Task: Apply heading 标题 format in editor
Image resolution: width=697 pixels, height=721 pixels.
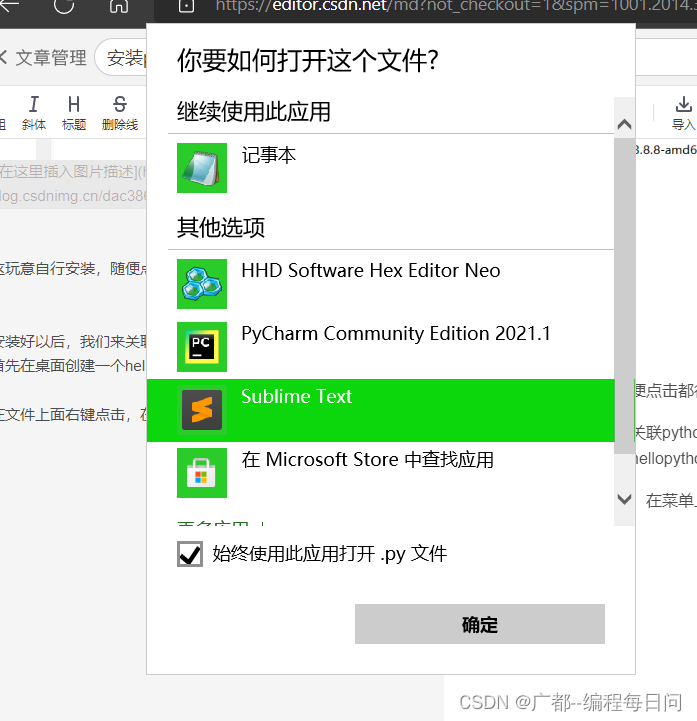Action: point(74,113)
